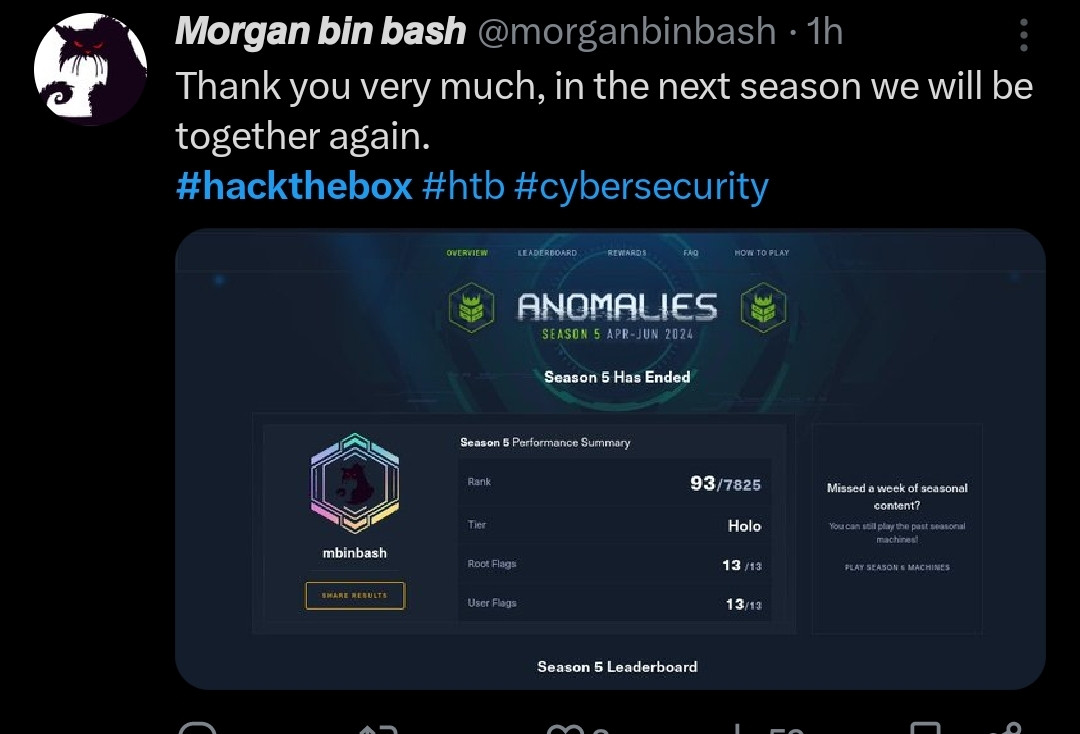
Task: Click the hexagonal Holo tier avatar badge
Action: click(354, 484)
